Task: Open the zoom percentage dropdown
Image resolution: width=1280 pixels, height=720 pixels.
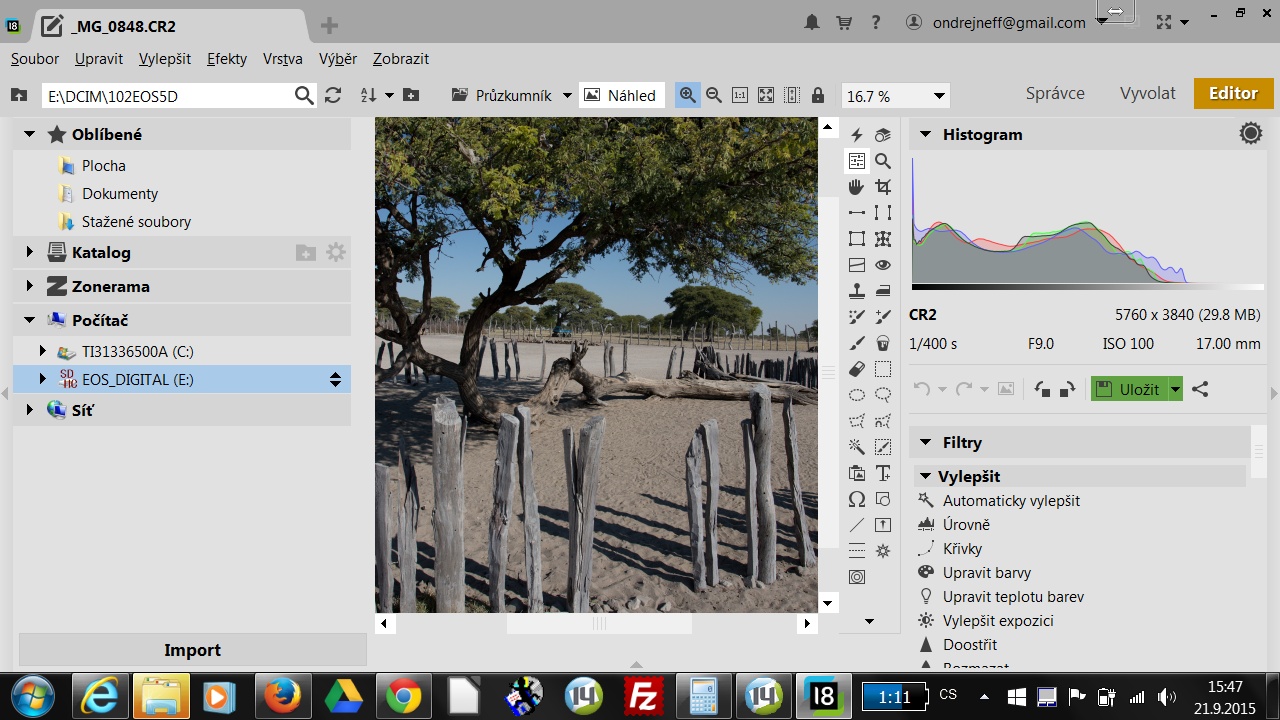Action: tap(939, 96)
